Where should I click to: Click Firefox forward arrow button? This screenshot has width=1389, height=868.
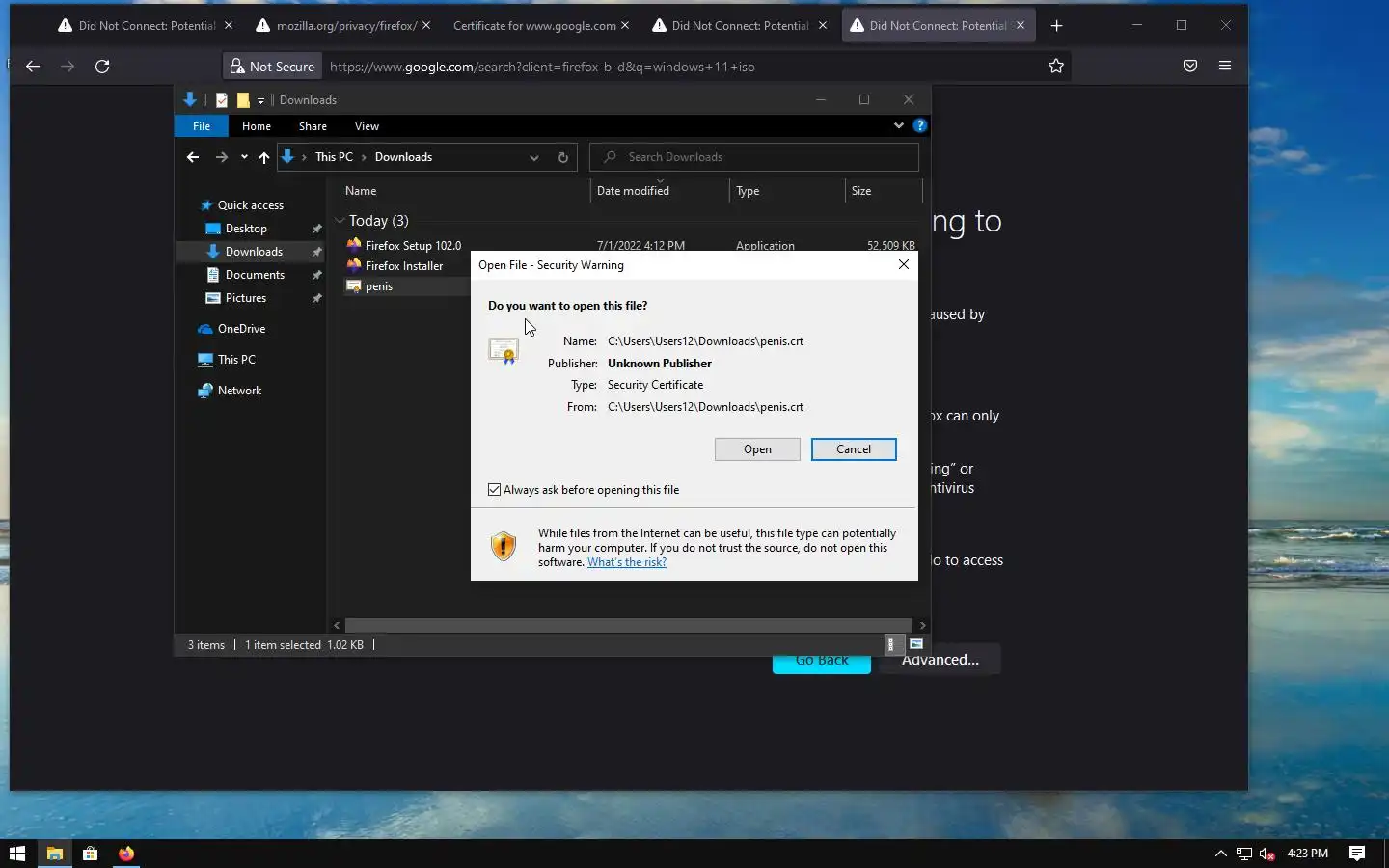[x=68, y=67]
